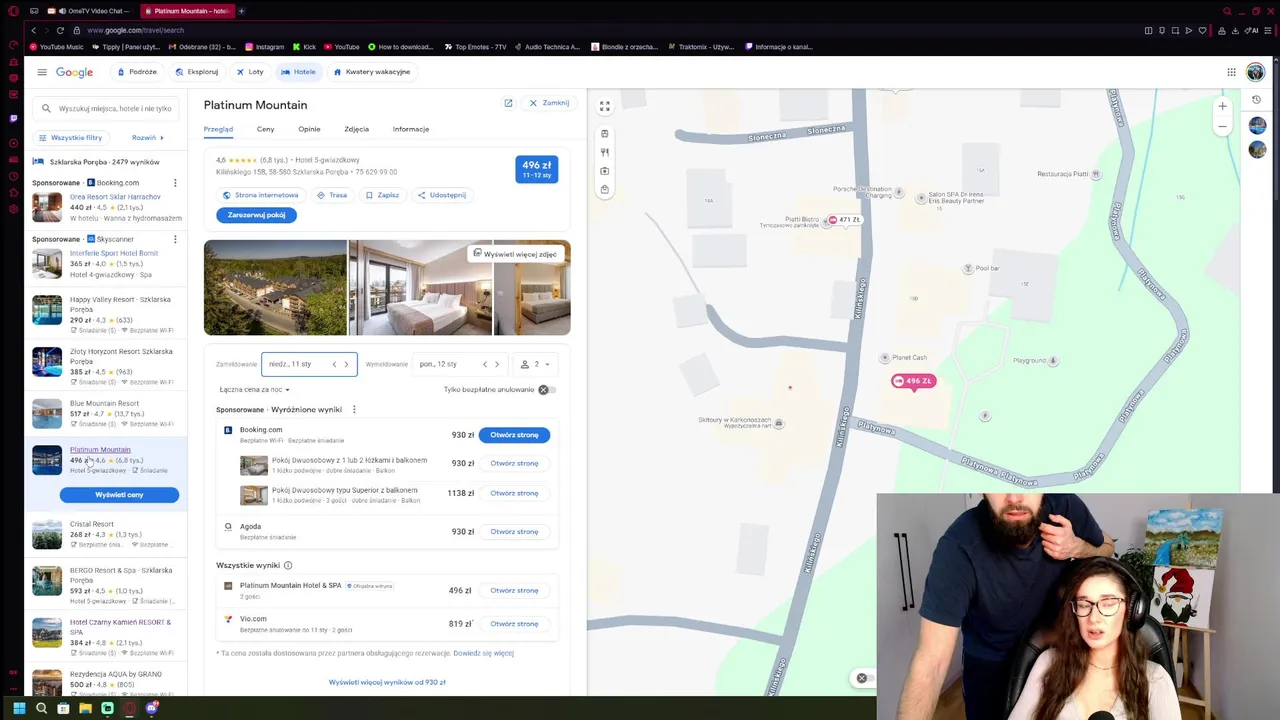The height and width of the screenshot is (720, 1280).
Task: Open the Eksploruj travel tab
Action: tap(196, 72)
